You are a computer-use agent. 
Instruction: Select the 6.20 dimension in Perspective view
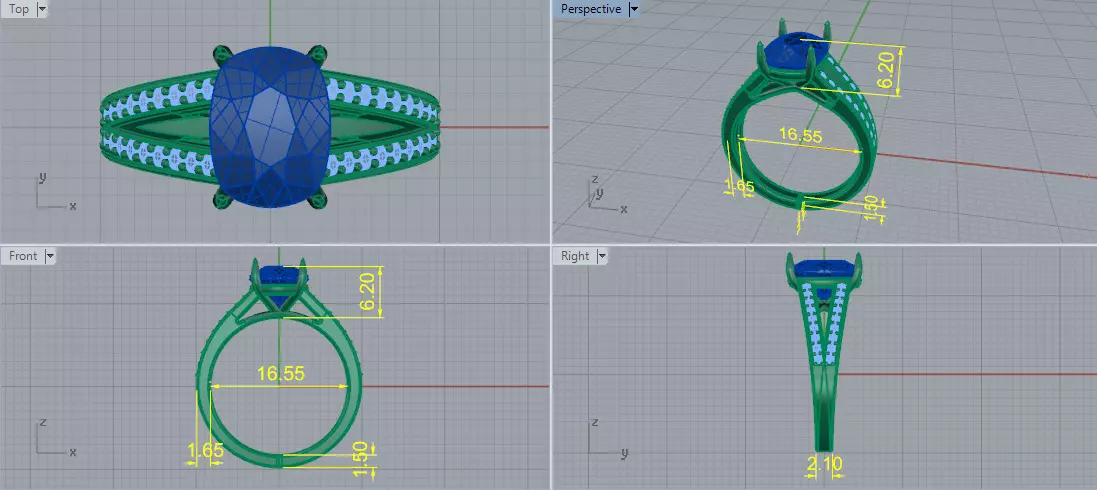click(886, 72)
